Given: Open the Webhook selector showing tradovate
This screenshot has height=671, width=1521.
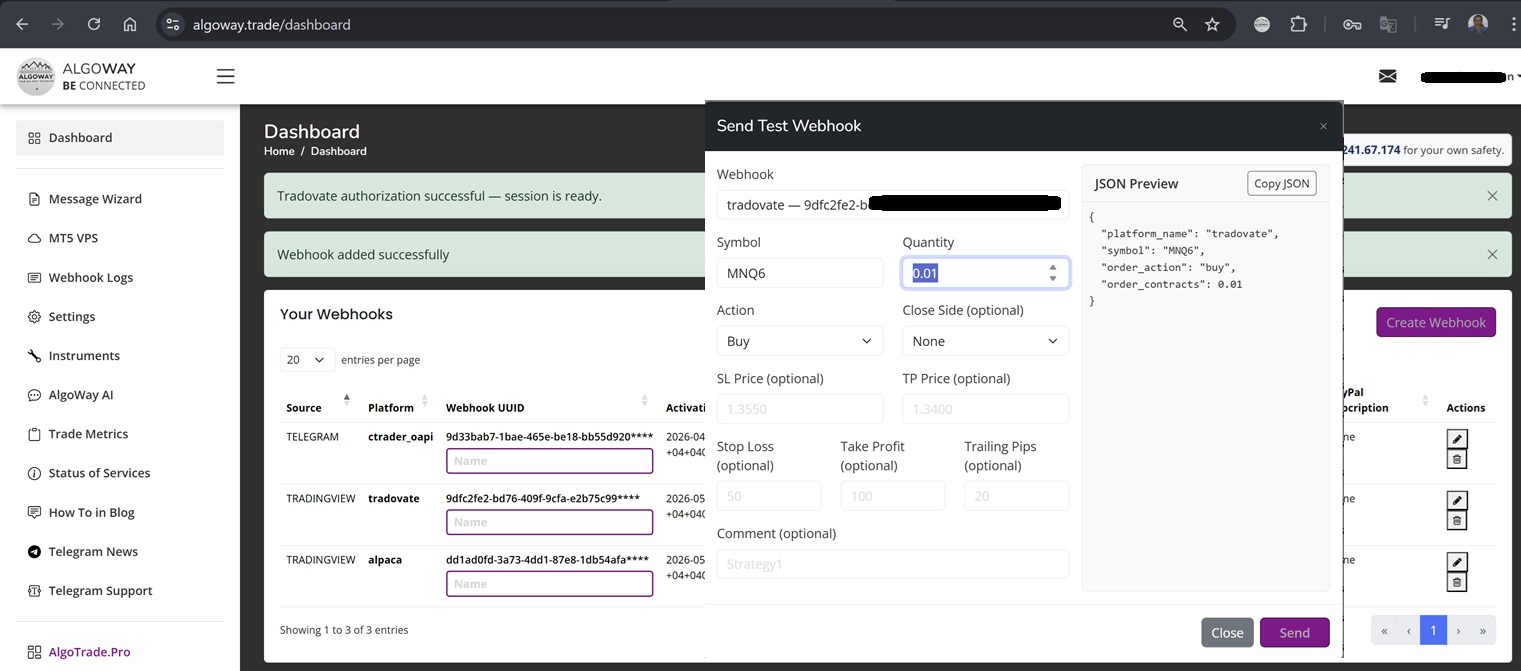Looking at the screenshot, I should coord(893,204).
